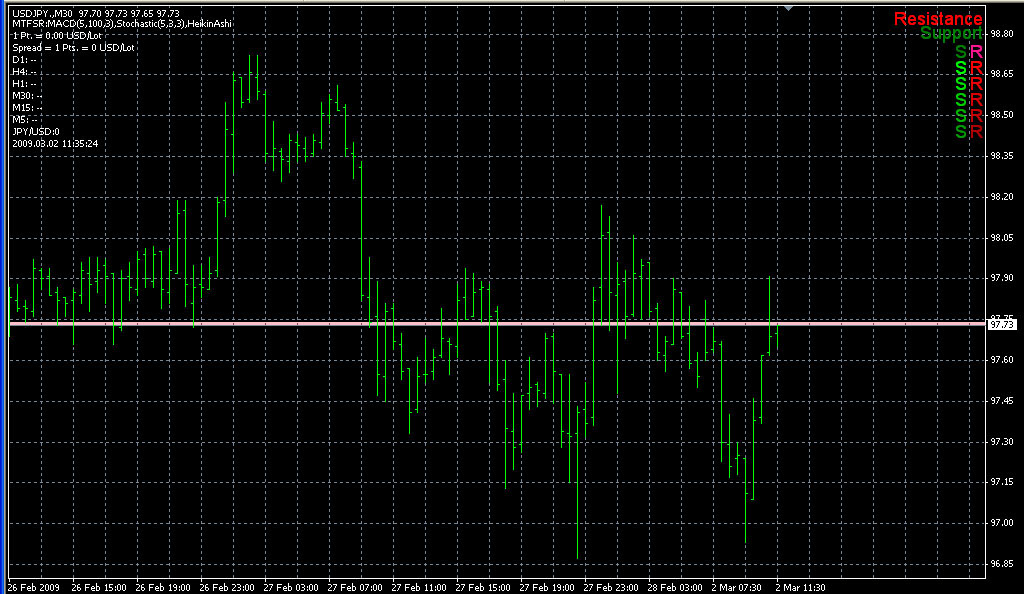Click the D1 timeframe label
This screenshot has height=594, width=1024.
click(20, 60)
